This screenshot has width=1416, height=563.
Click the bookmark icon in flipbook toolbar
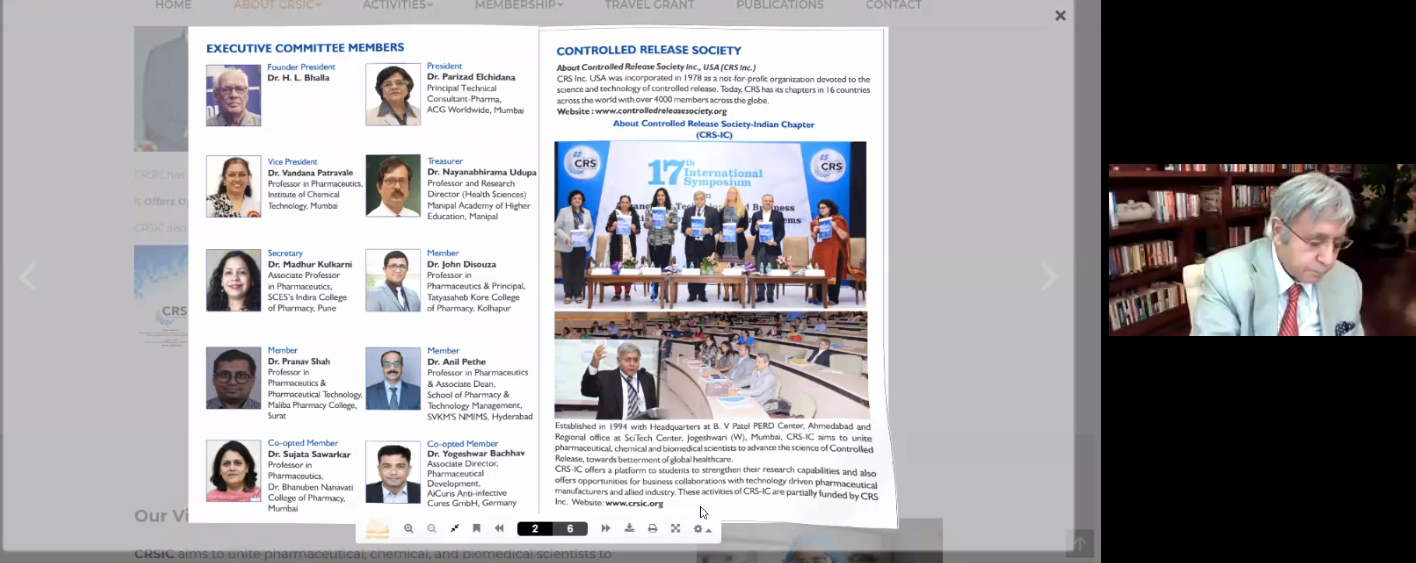pos(476,529)
